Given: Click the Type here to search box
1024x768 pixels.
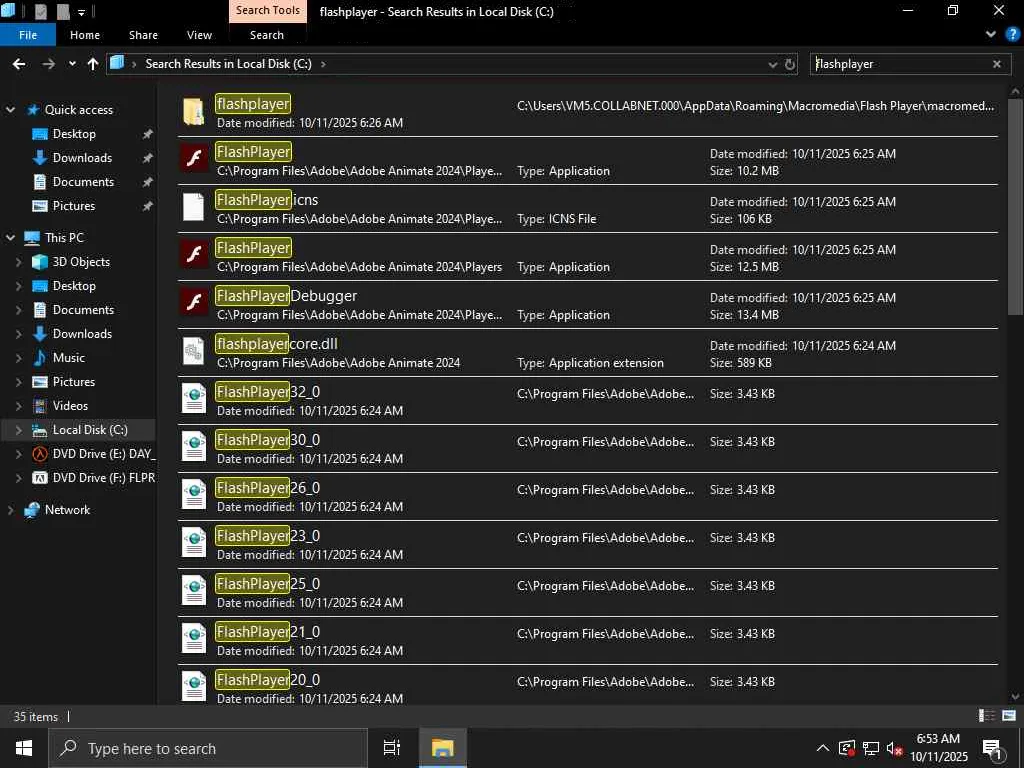Looking at the screenshot, I should 208,748.
